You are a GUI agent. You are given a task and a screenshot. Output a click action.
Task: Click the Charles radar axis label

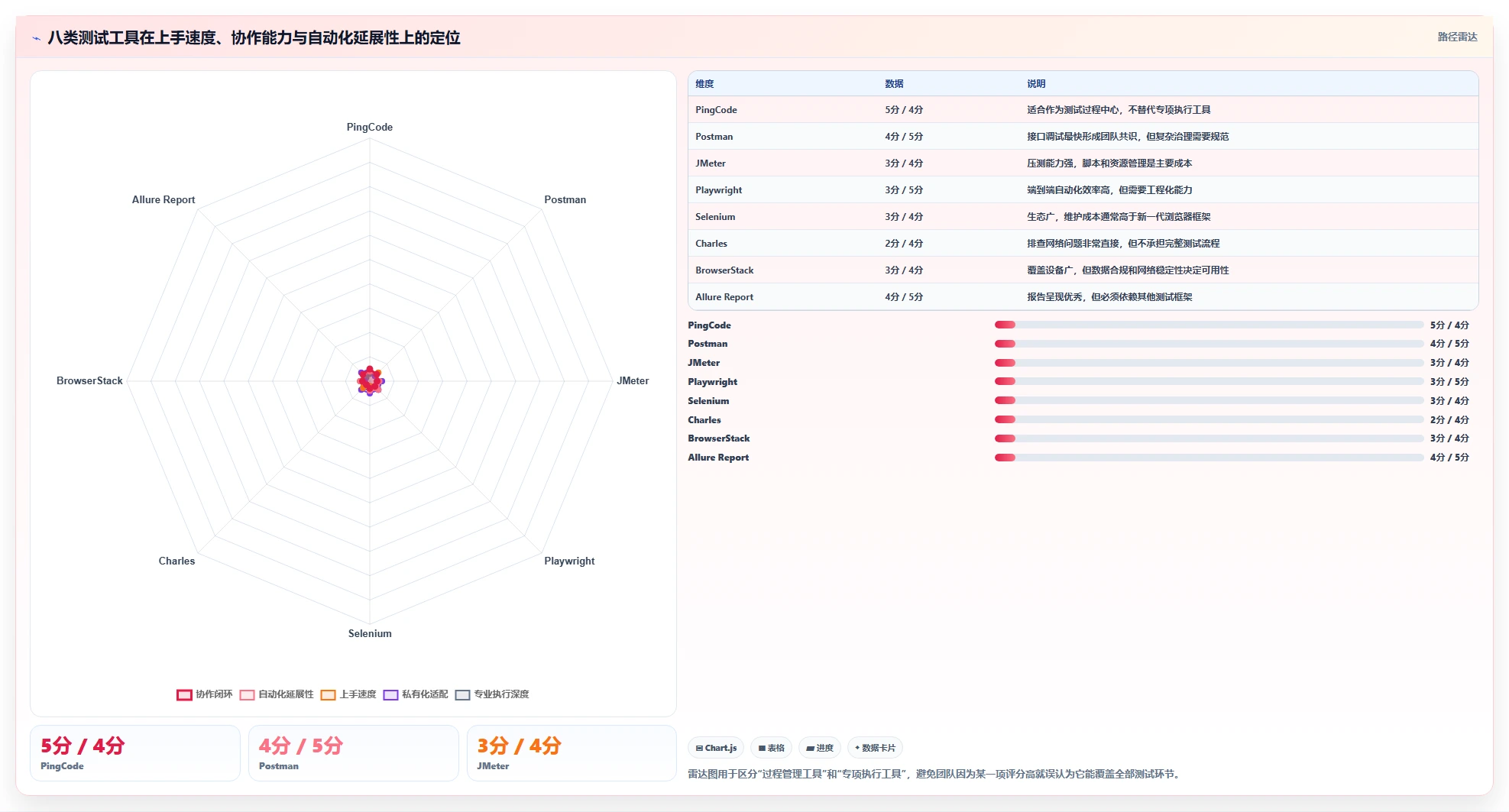(176, 561)
